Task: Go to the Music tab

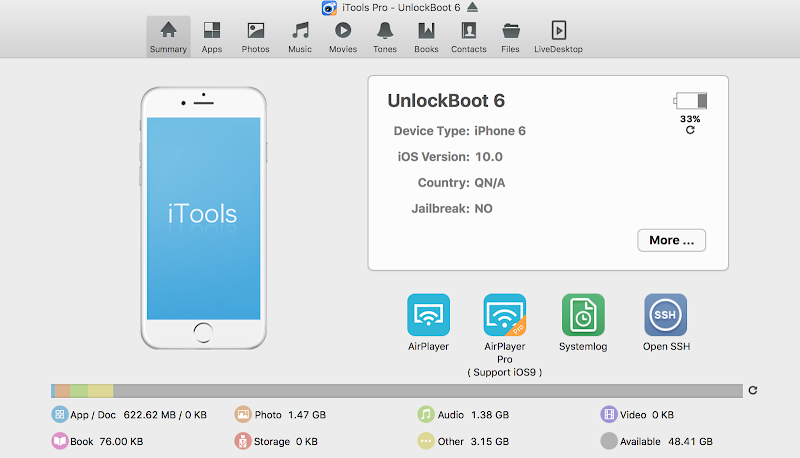Action: click(x=300, y=37)
